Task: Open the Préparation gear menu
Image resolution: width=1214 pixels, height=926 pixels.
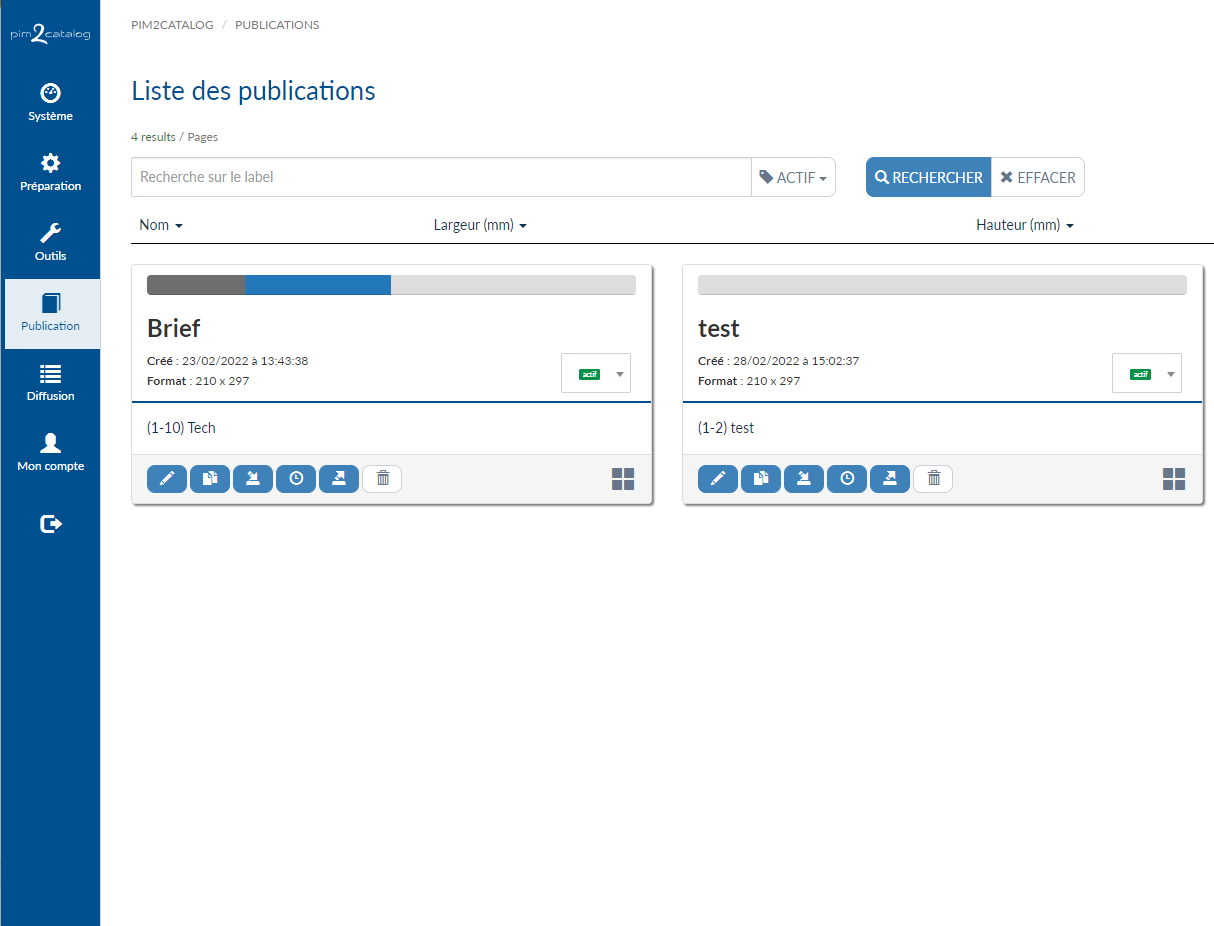Action: point(51,173)
